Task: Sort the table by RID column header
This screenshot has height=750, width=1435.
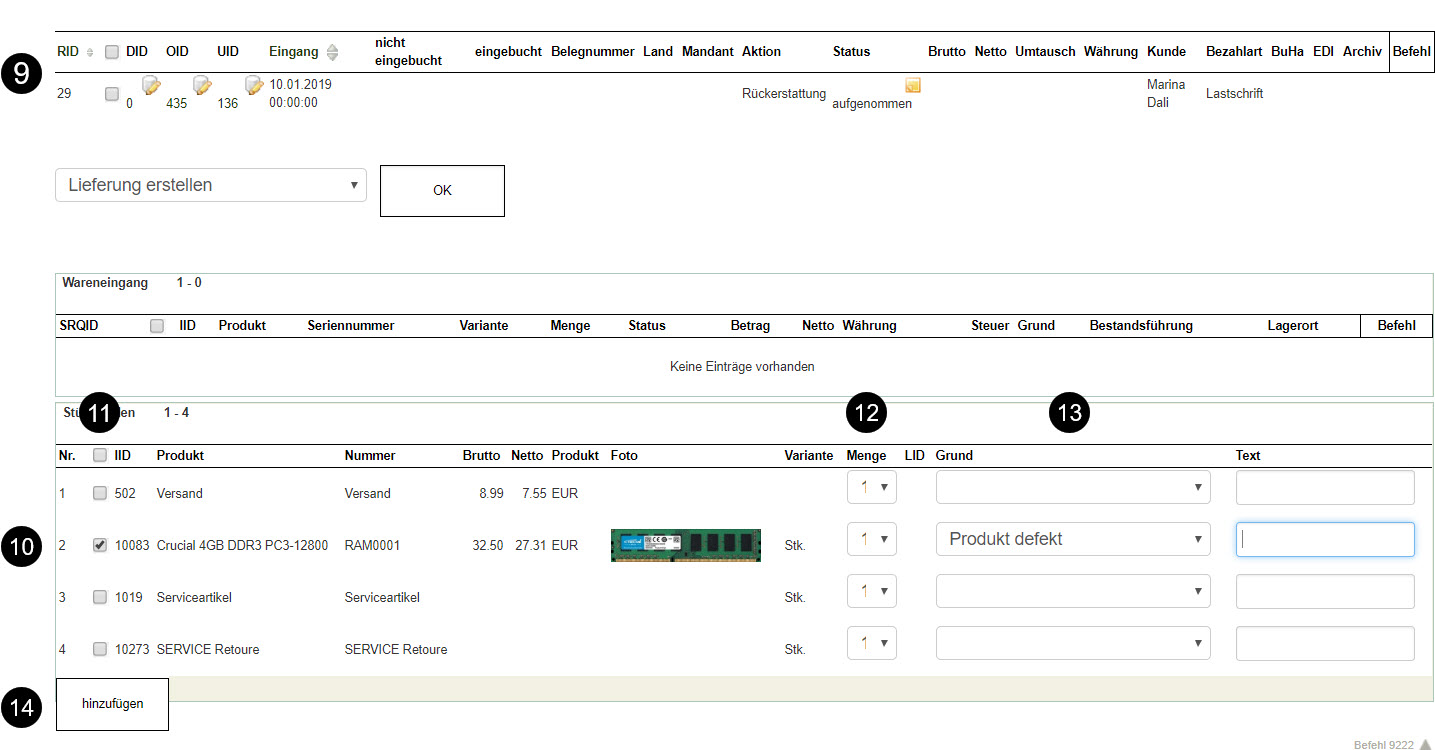Action: 68,51
